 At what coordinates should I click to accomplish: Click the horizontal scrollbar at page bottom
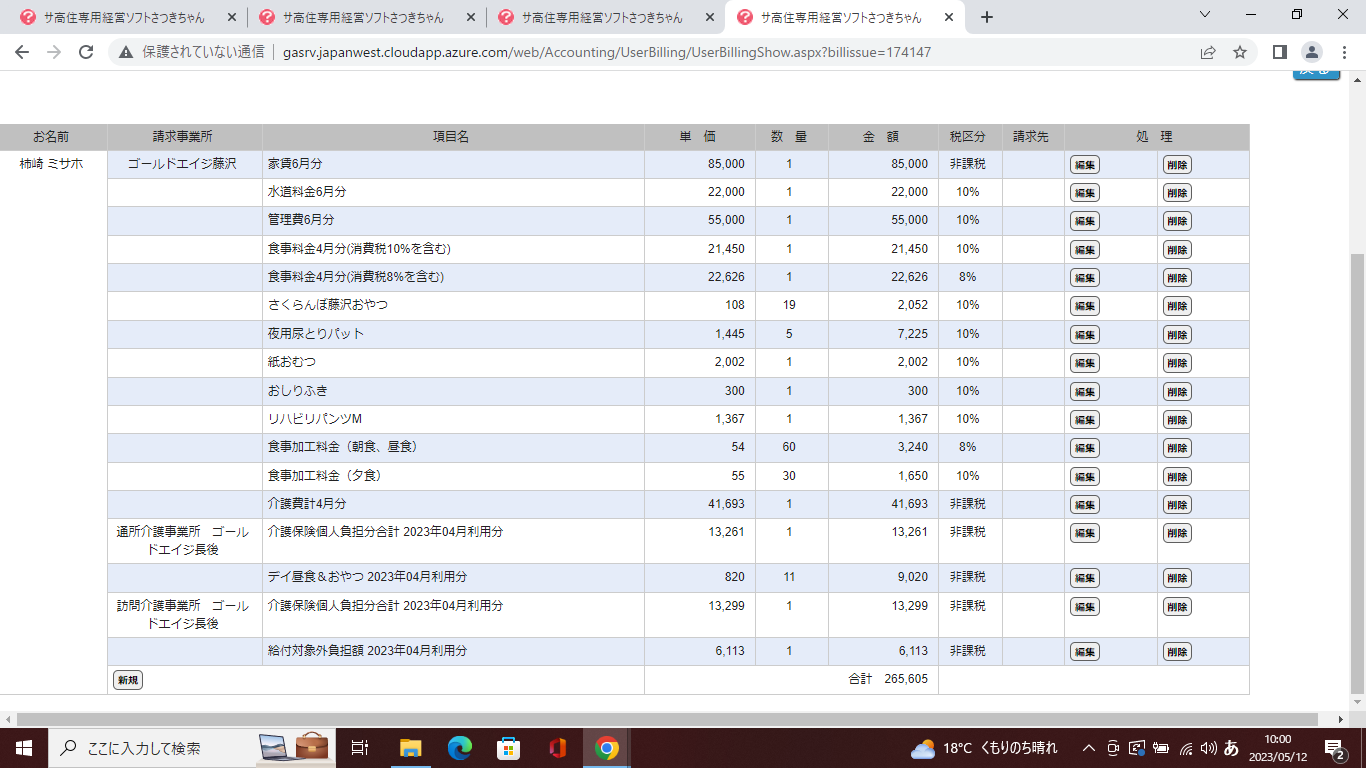point(660,719)
